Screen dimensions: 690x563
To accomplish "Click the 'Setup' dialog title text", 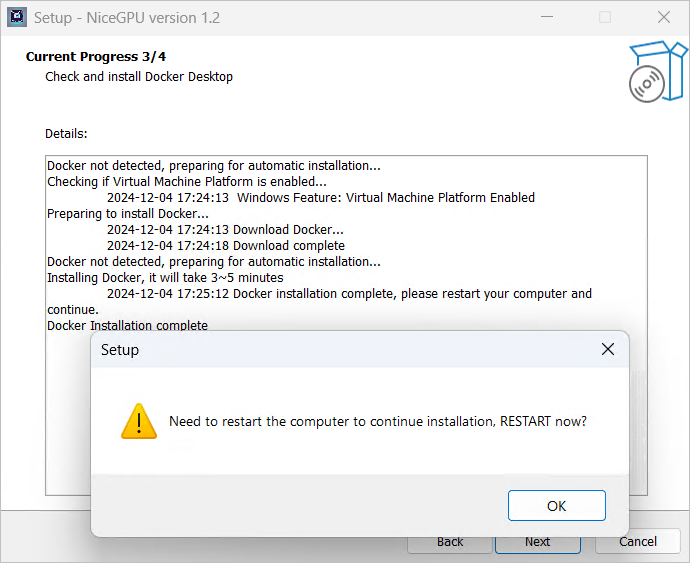I will 120,350.
